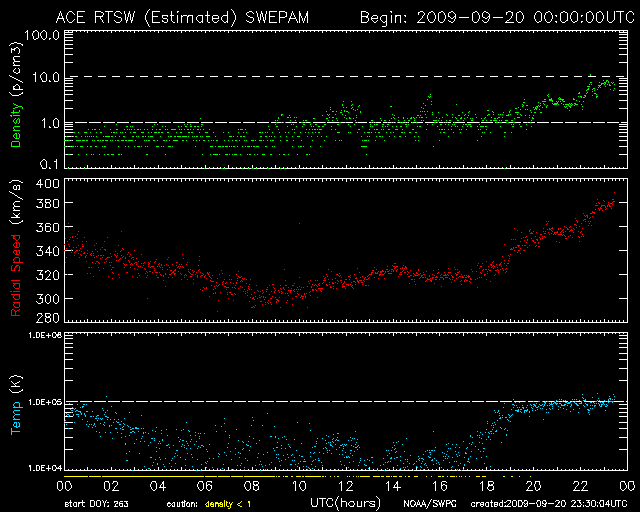Click the 'start DOY: 263' footer text
The width and height of the screenshot is (640, 512).
point(96,504)
